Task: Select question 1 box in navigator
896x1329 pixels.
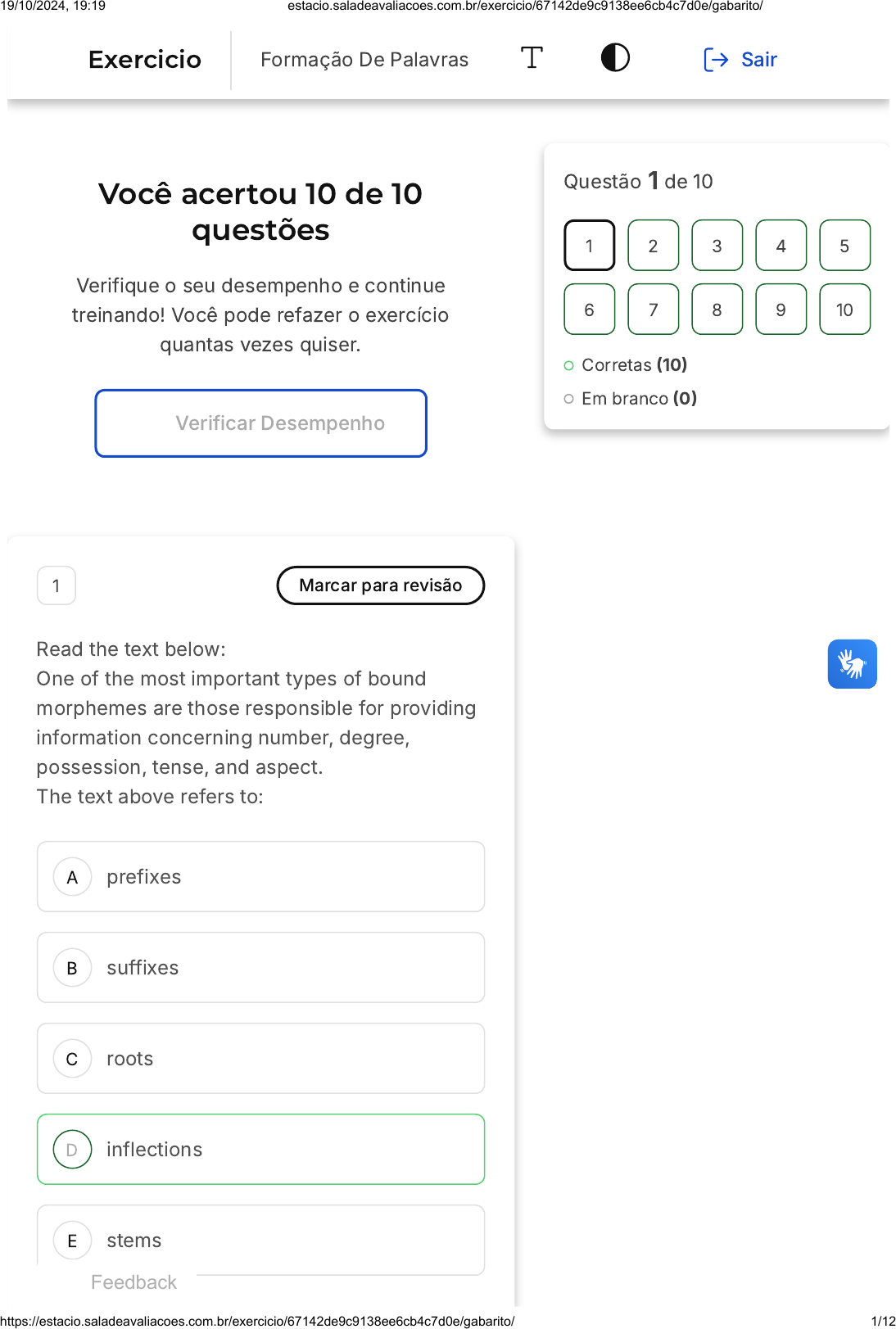Action: tap(589, 246)
